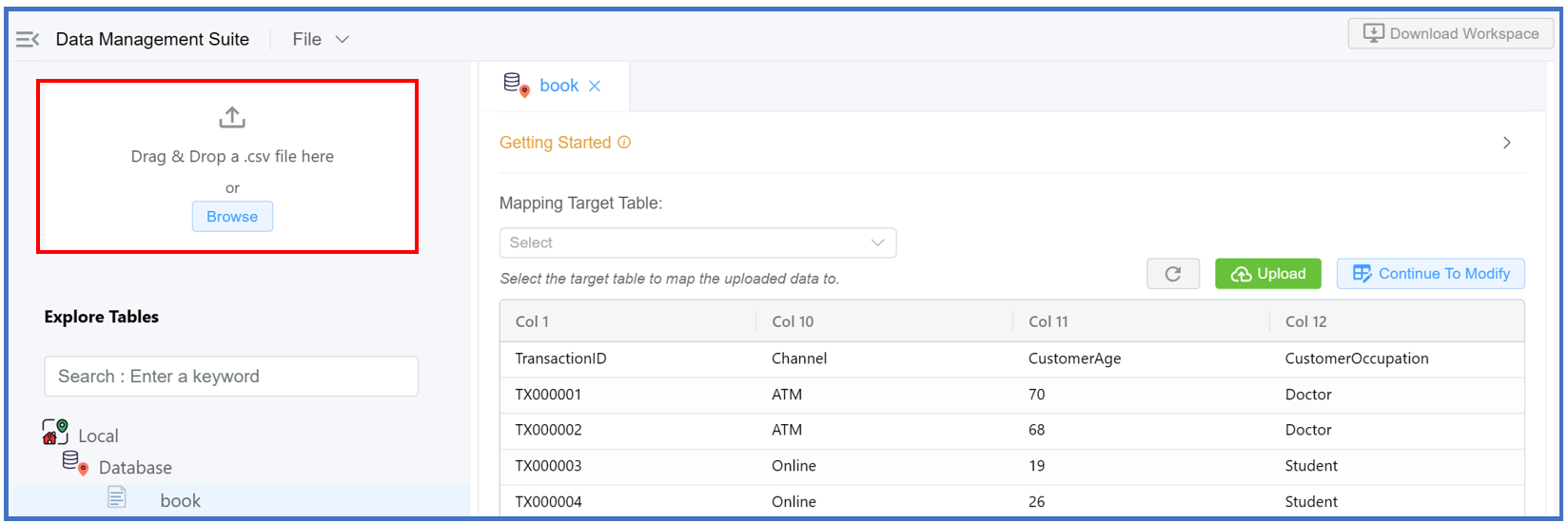Image resolution: width=1568 pixels, height=523 pixels.
Task: Click the Browse button
Action: pyautogui.click(x=232, y=217)
